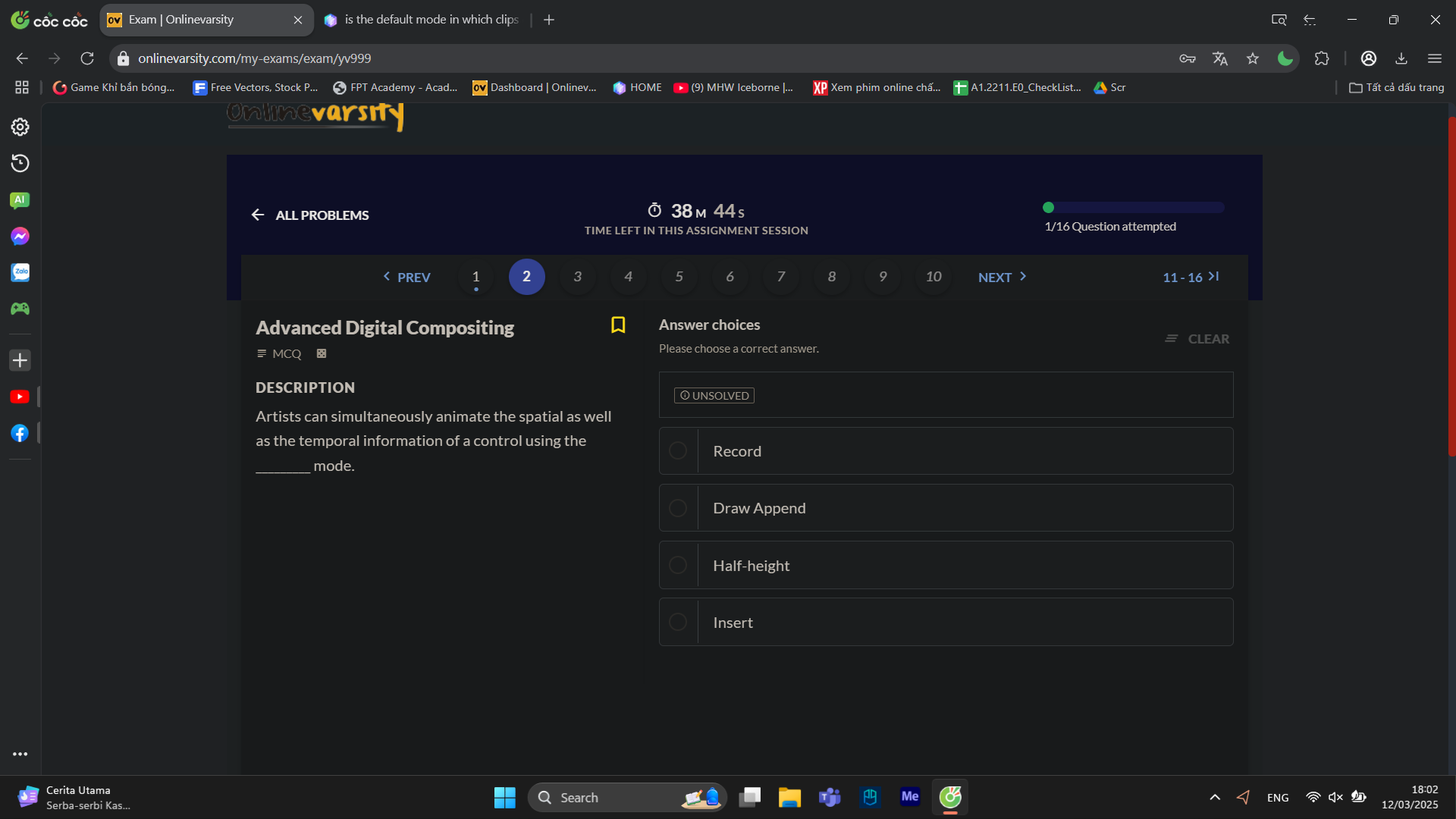Open the Zalo sidebar app
1456x819 pixels.
coord(20,273)
